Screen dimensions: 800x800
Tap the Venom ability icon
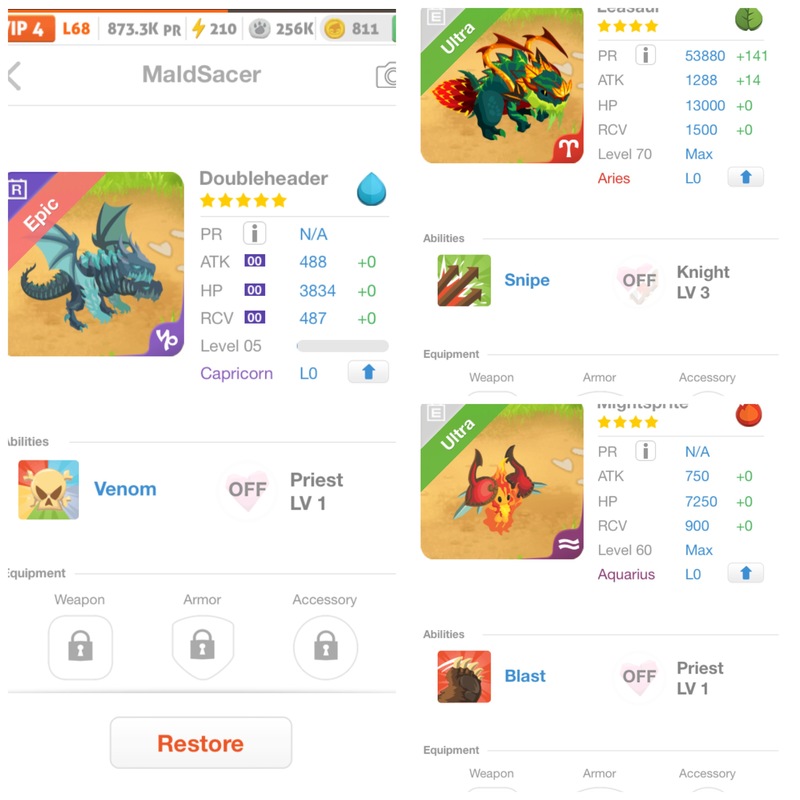pyautogui.click(x=48, y=489)
